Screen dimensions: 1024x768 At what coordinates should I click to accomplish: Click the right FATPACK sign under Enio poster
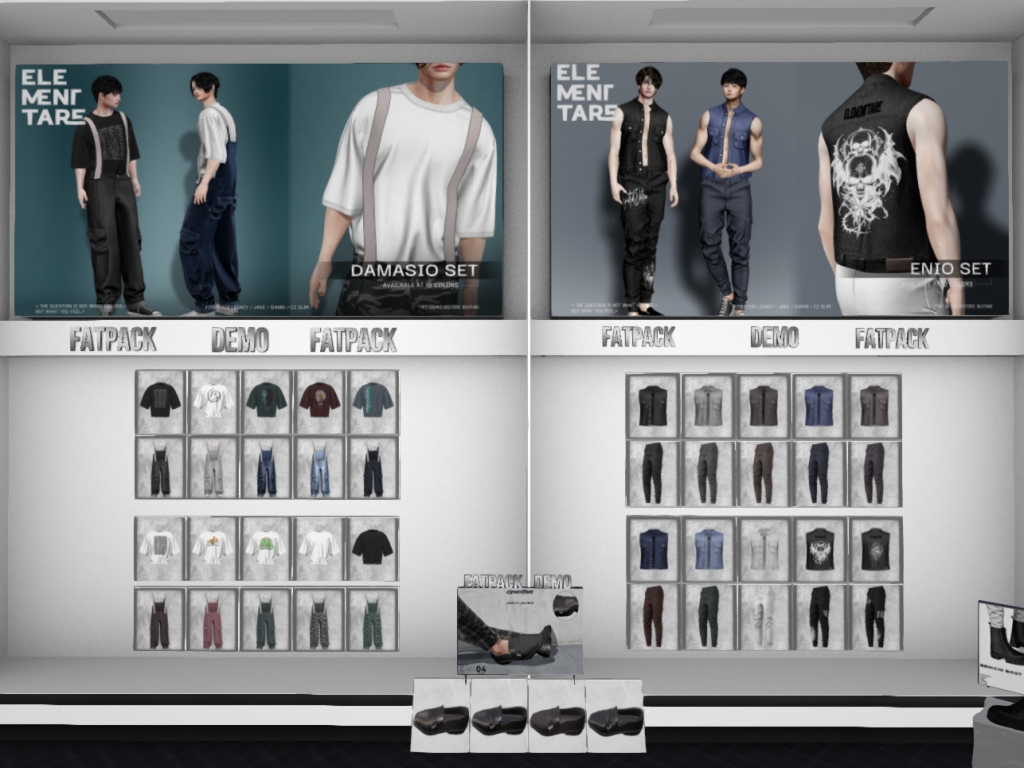892,338
